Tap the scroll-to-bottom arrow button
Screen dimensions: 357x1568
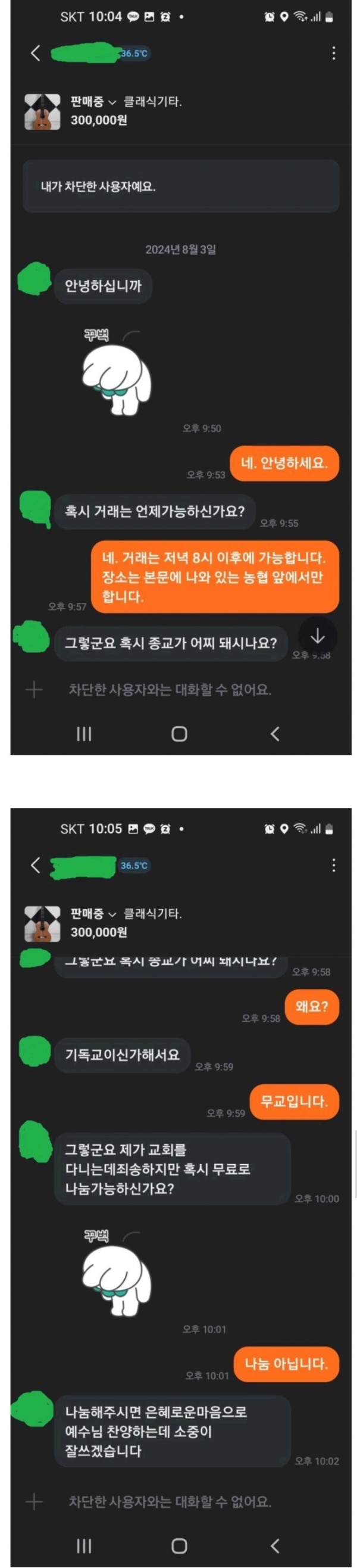coord(318,636)
